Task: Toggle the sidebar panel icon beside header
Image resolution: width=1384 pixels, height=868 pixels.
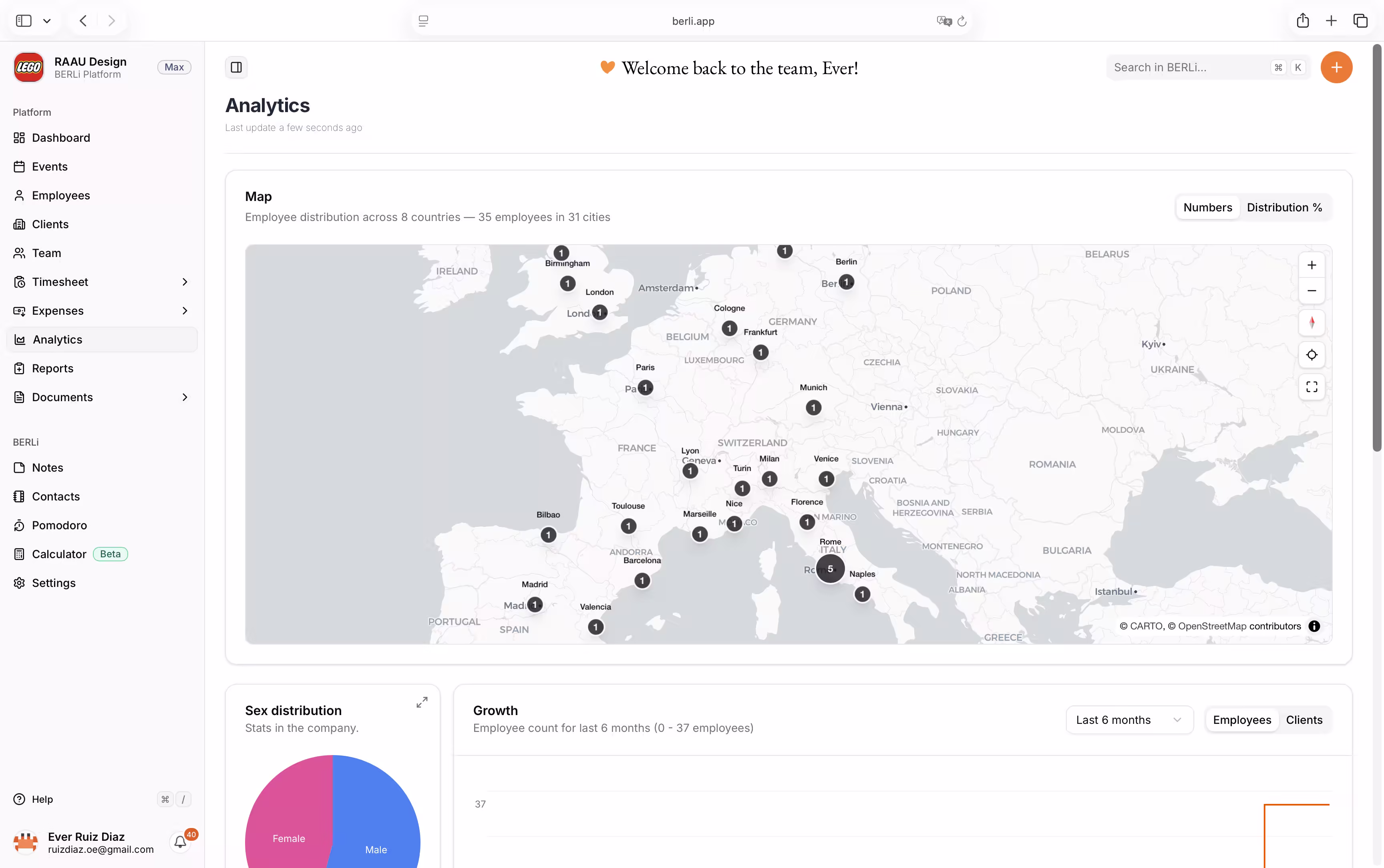Action: [236, 68]
